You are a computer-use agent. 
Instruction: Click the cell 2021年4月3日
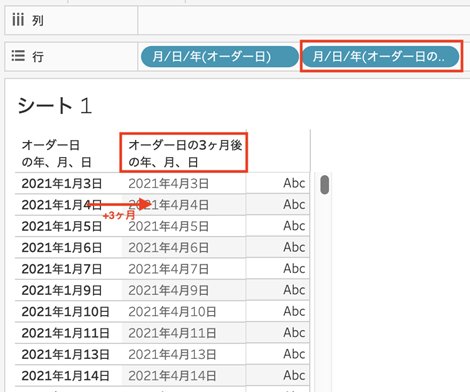[x=168, y=184]
